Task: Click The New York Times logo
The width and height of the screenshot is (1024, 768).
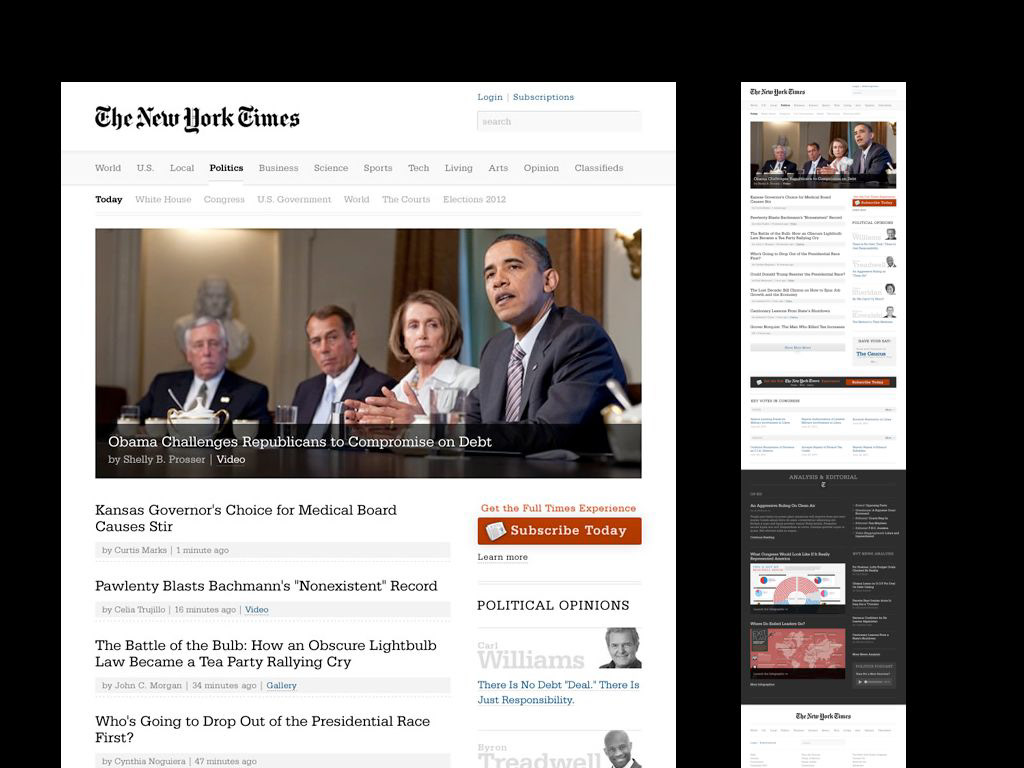Action: [x=197, y=118]
